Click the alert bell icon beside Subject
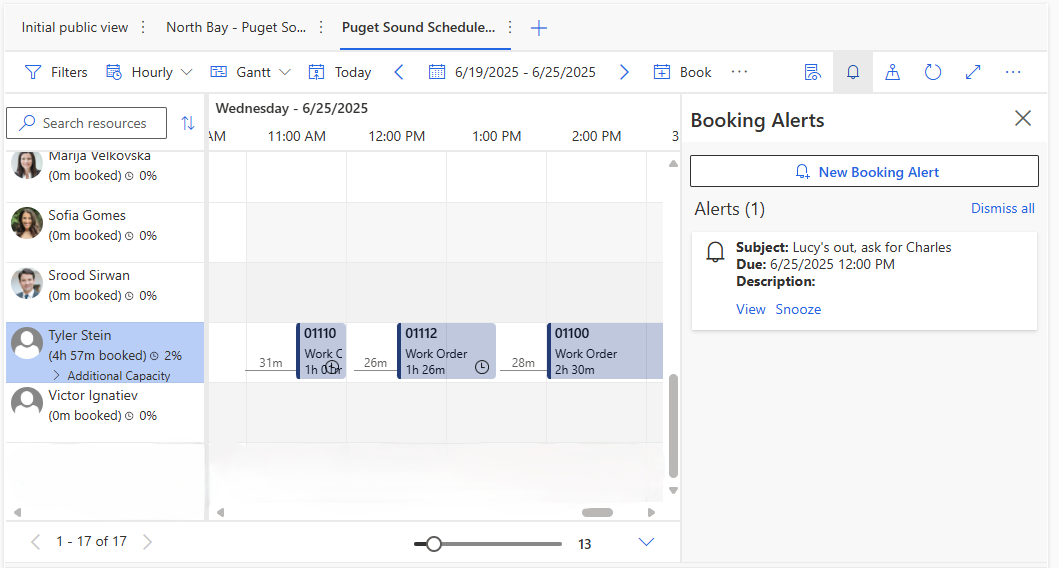1059x568 pixels. [x=715, y=252]
